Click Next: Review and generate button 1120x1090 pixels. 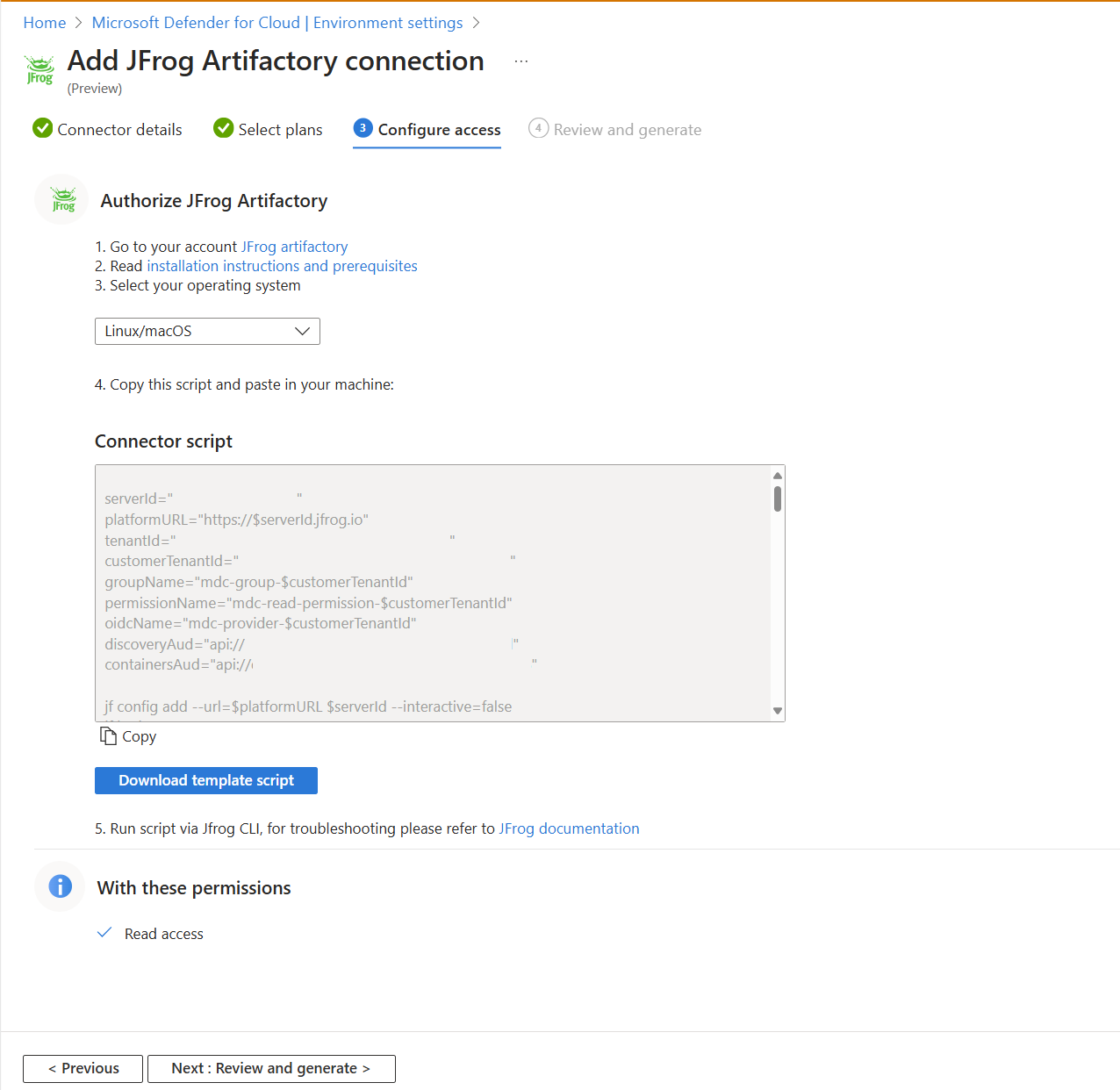271,1068
